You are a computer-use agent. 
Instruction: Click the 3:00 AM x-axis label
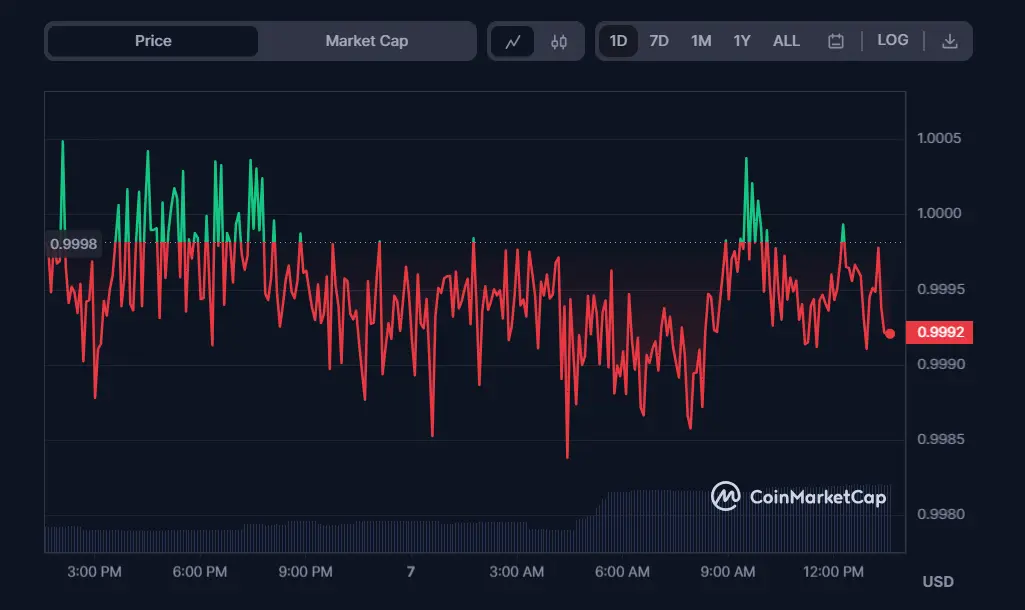(x=516, y=572)
